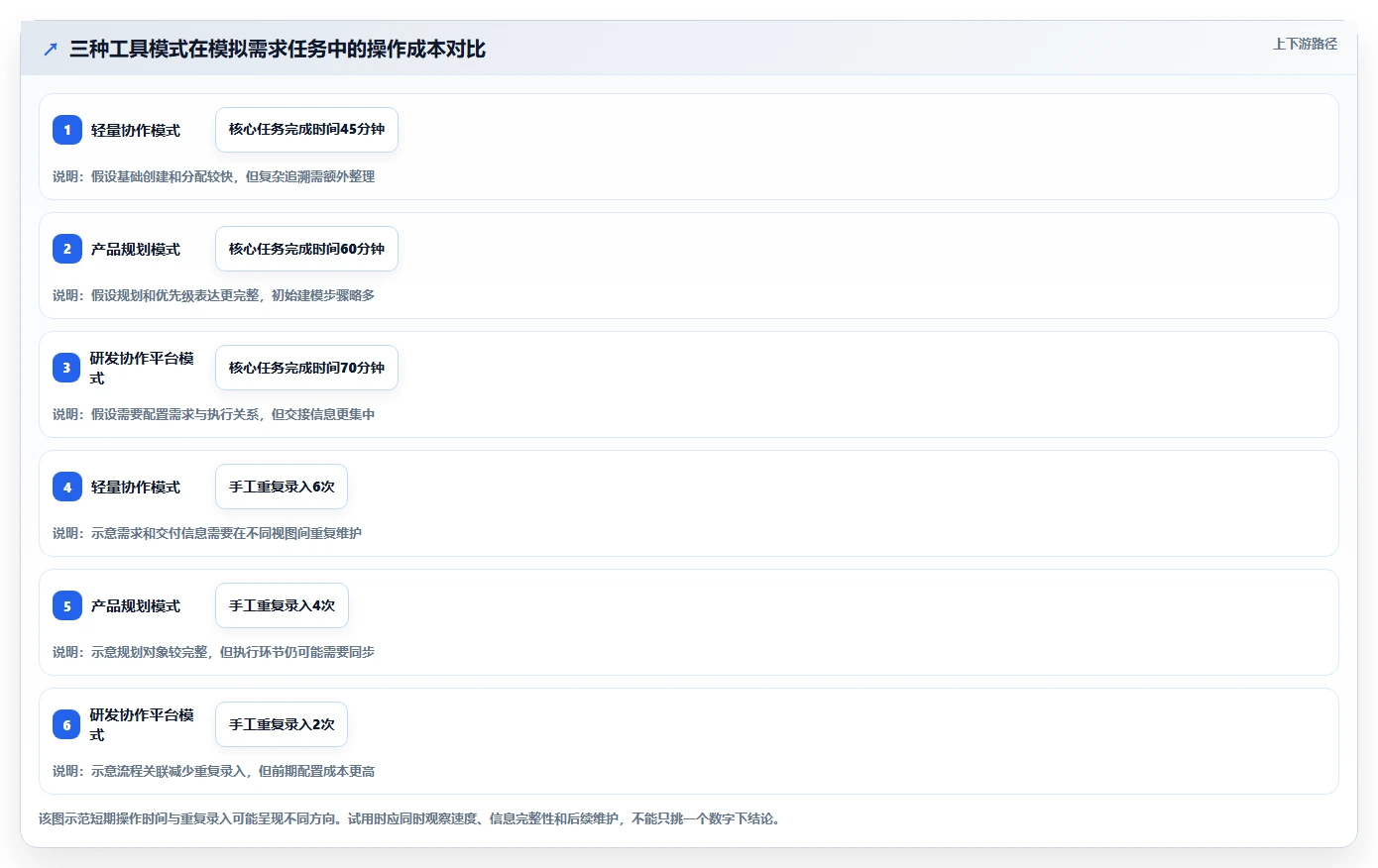This screenshot has height=868, width=1378.
Task: Click the step 4 number badge
Action: point(67,487)
